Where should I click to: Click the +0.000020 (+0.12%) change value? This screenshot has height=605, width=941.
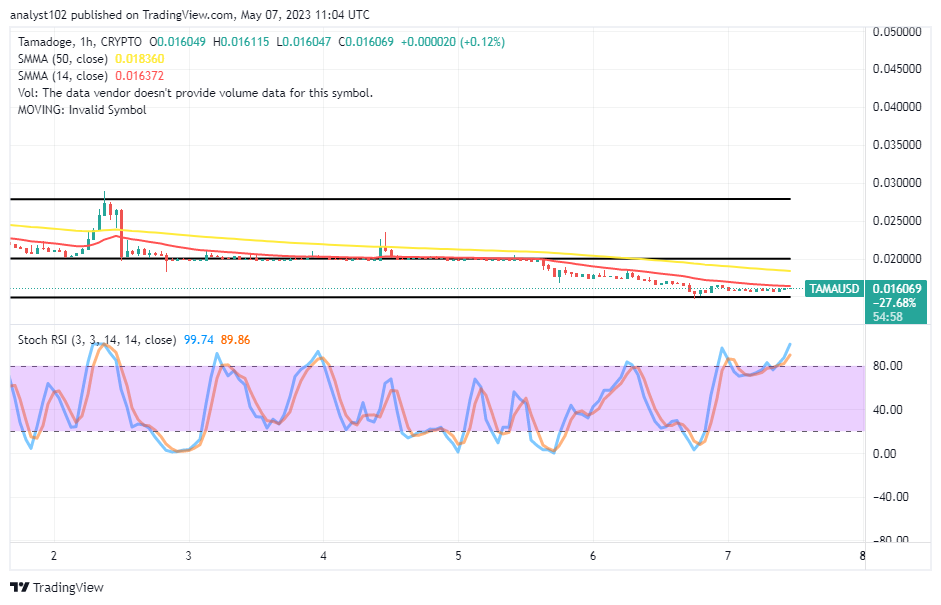[453, 42]
